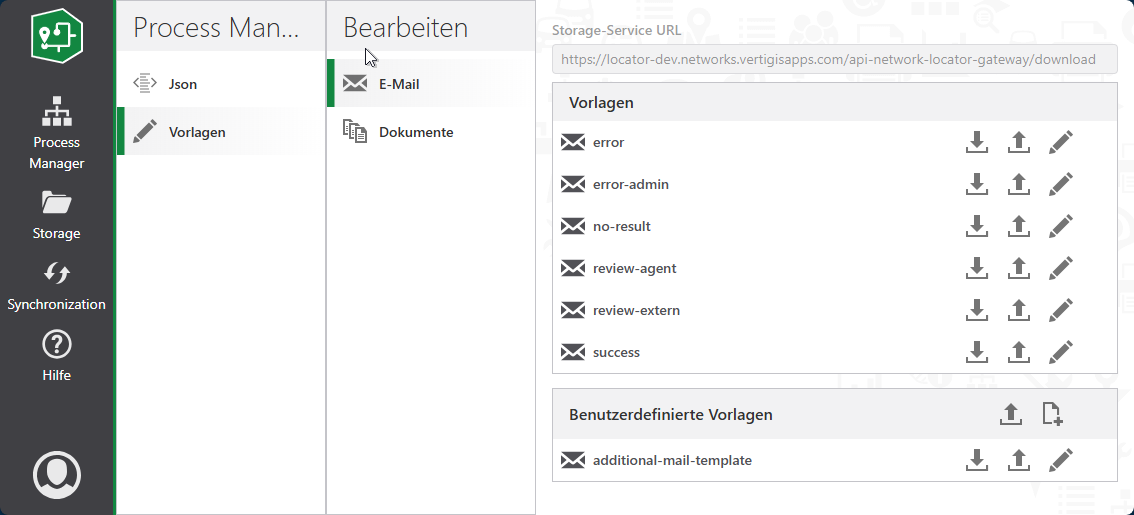
Task: Click the green app logo
Action: point(57,37)
